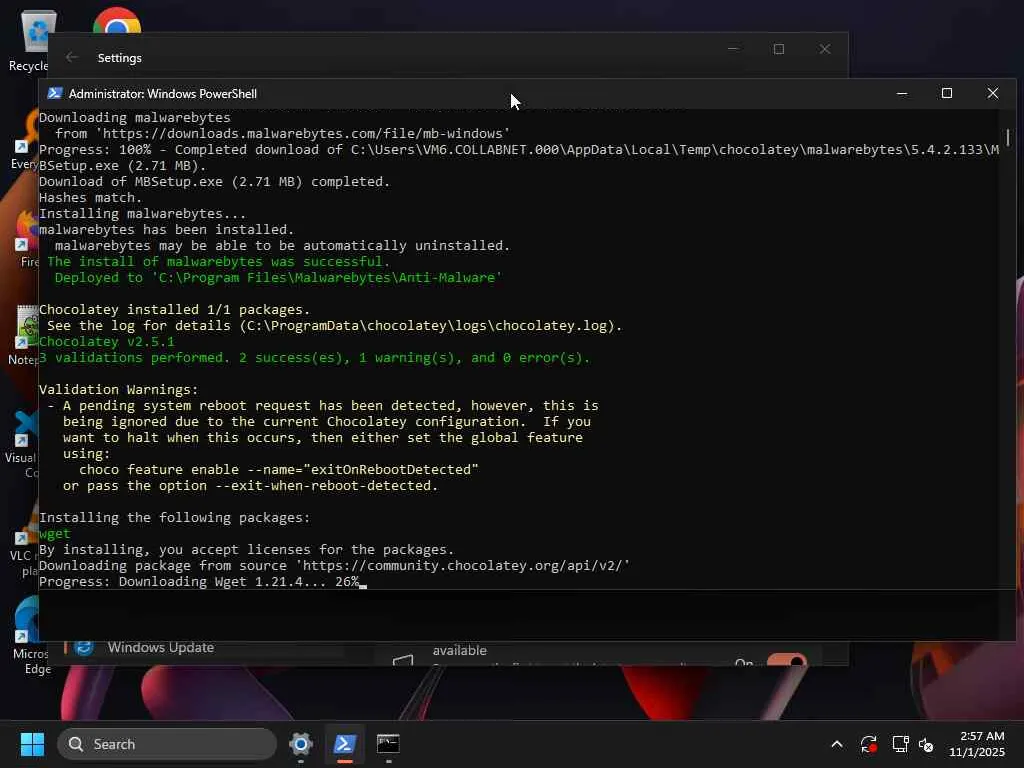Screen dimensions: 1024x768
Task: Open the Visual Studio Code desktop shortcut
Action: 22,445
